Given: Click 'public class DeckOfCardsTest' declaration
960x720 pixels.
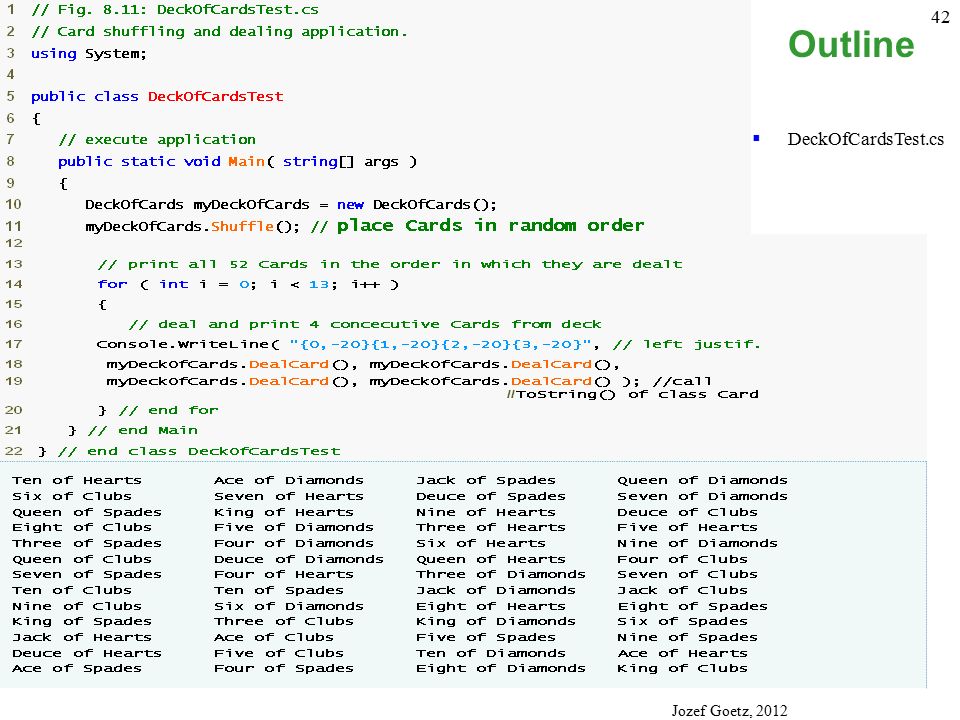Looking at the screenshot, I should coord(157,97).
